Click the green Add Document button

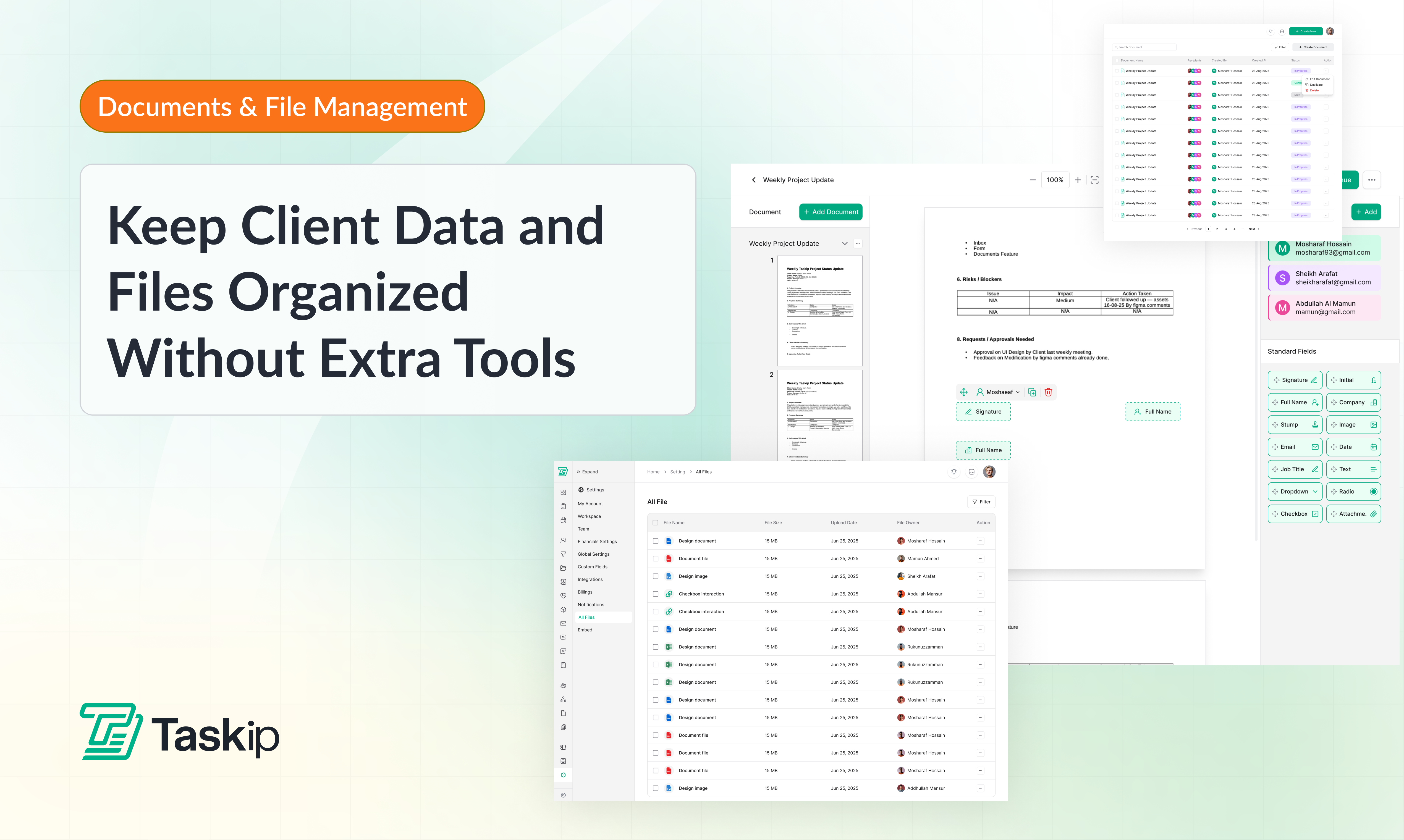pos(831,212)
